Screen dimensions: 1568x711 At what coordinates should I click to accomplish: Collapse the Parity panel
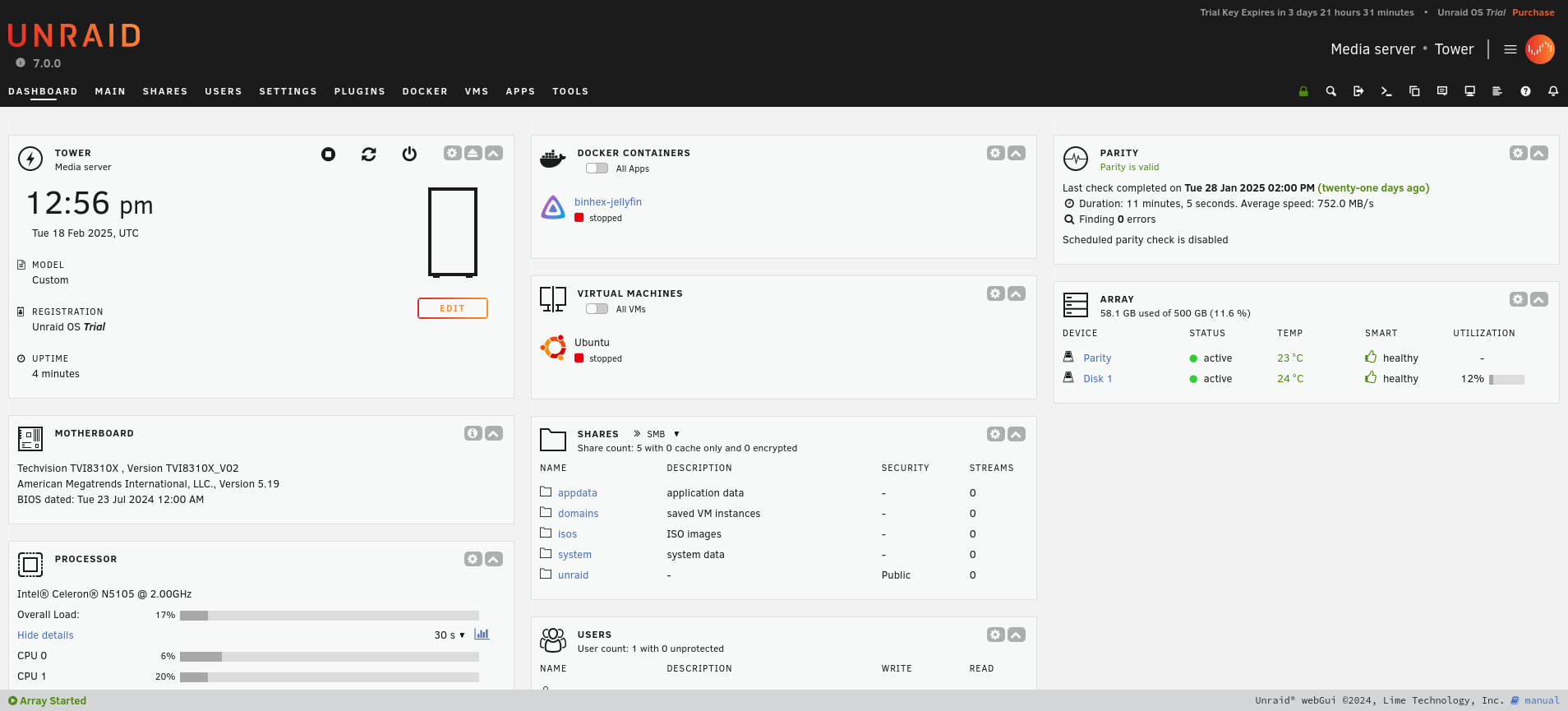[x=1539, y=153]
